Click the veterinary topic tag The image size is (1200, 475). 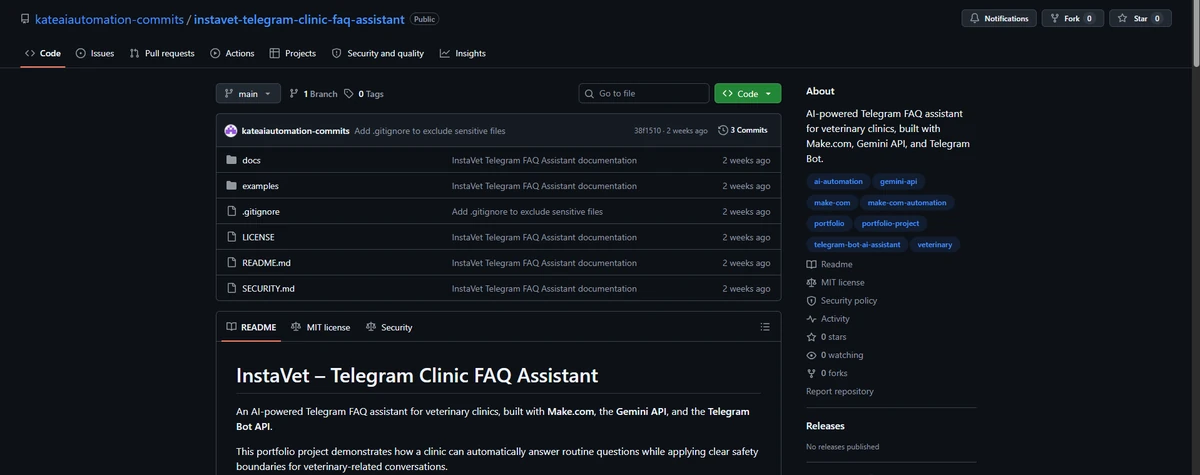coord(935,244)
